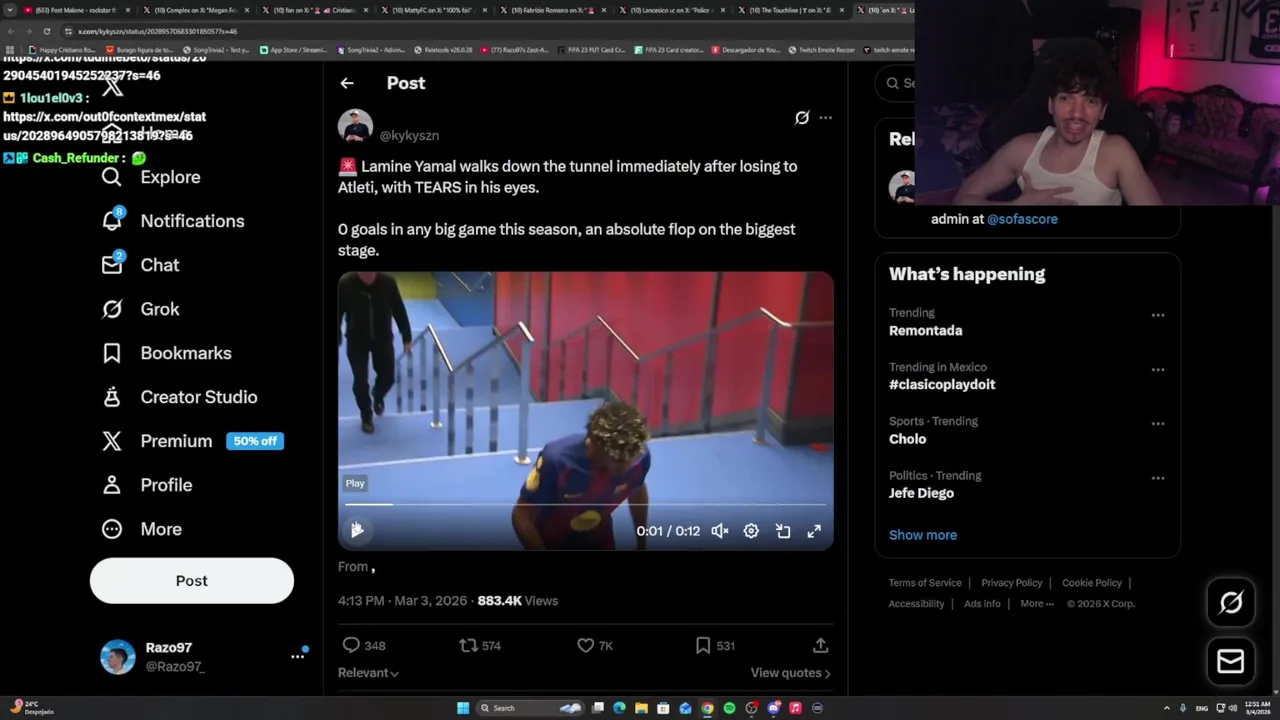Screen dimensions: 1280x720
Task: Switch to the MattyFC on X browser tab
Action: (x=434, y=10)
